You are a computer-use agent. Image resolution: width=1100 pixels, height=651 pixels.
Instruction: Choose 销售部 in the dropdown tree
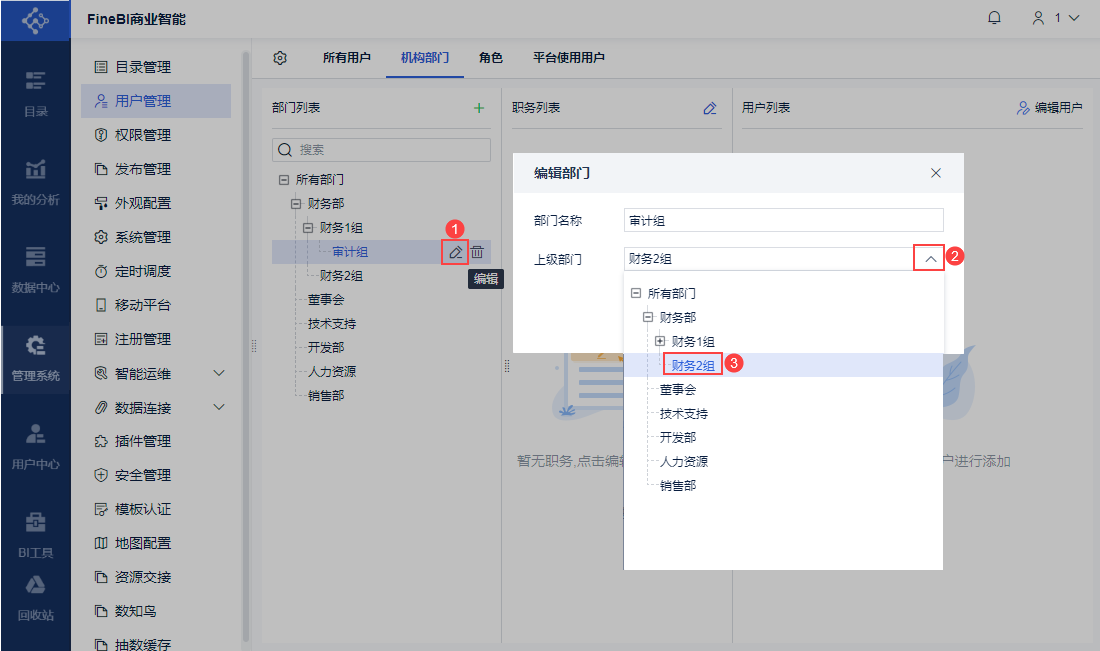click(678, 485)
